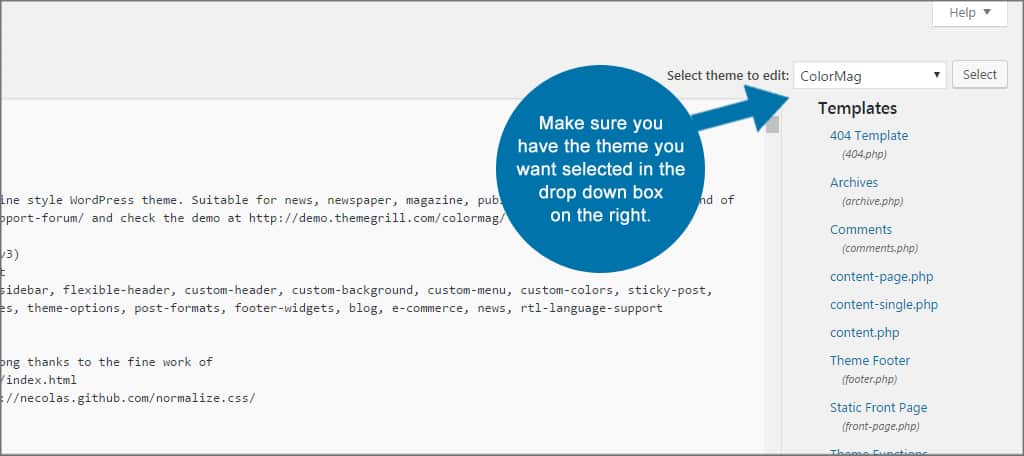Open content.php in the editor
1024x456 pixels.
[x=864, y=332]
